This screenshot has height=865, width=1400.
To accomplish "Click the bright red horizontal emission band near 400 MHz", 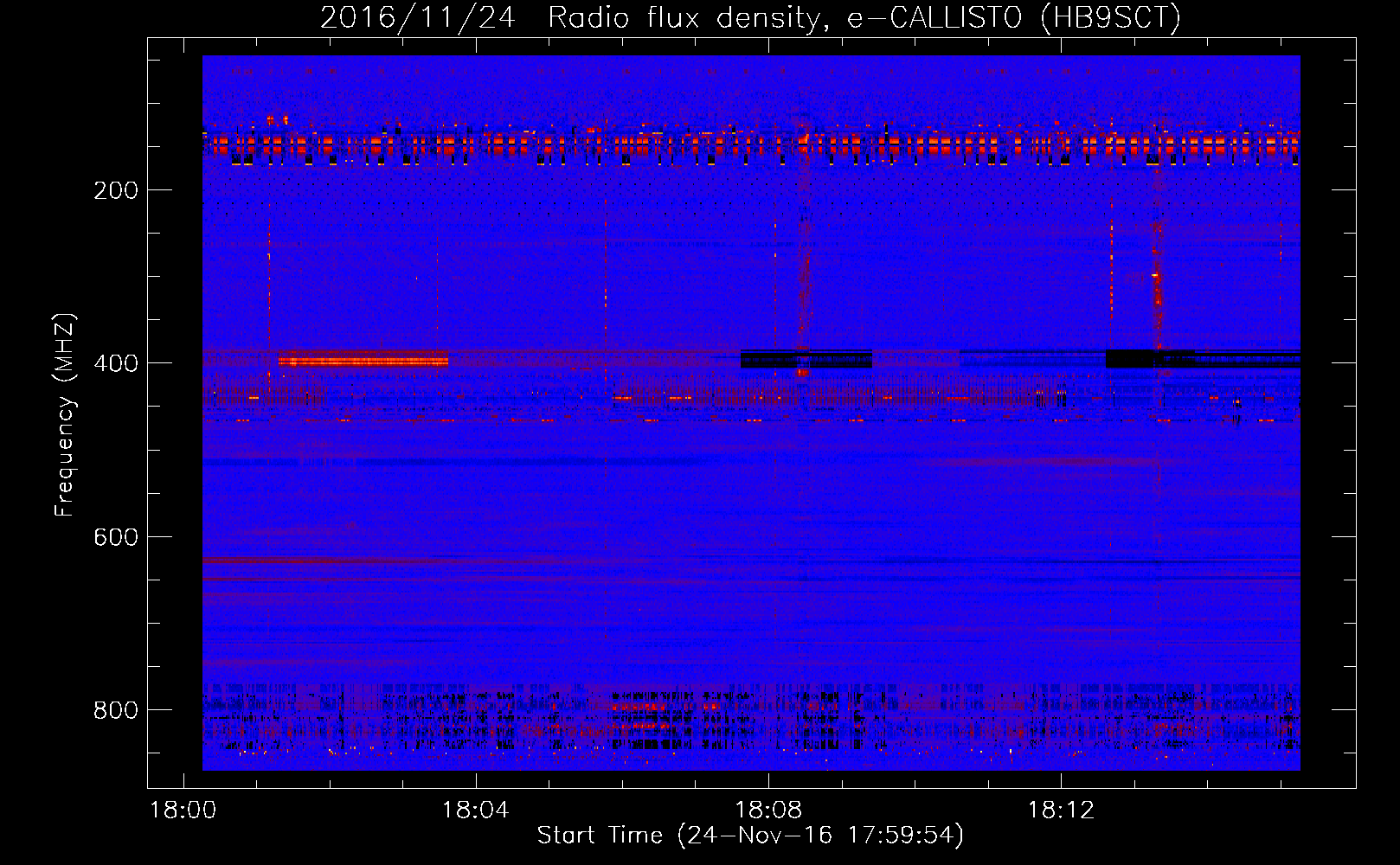I will (x=363, y=361).
